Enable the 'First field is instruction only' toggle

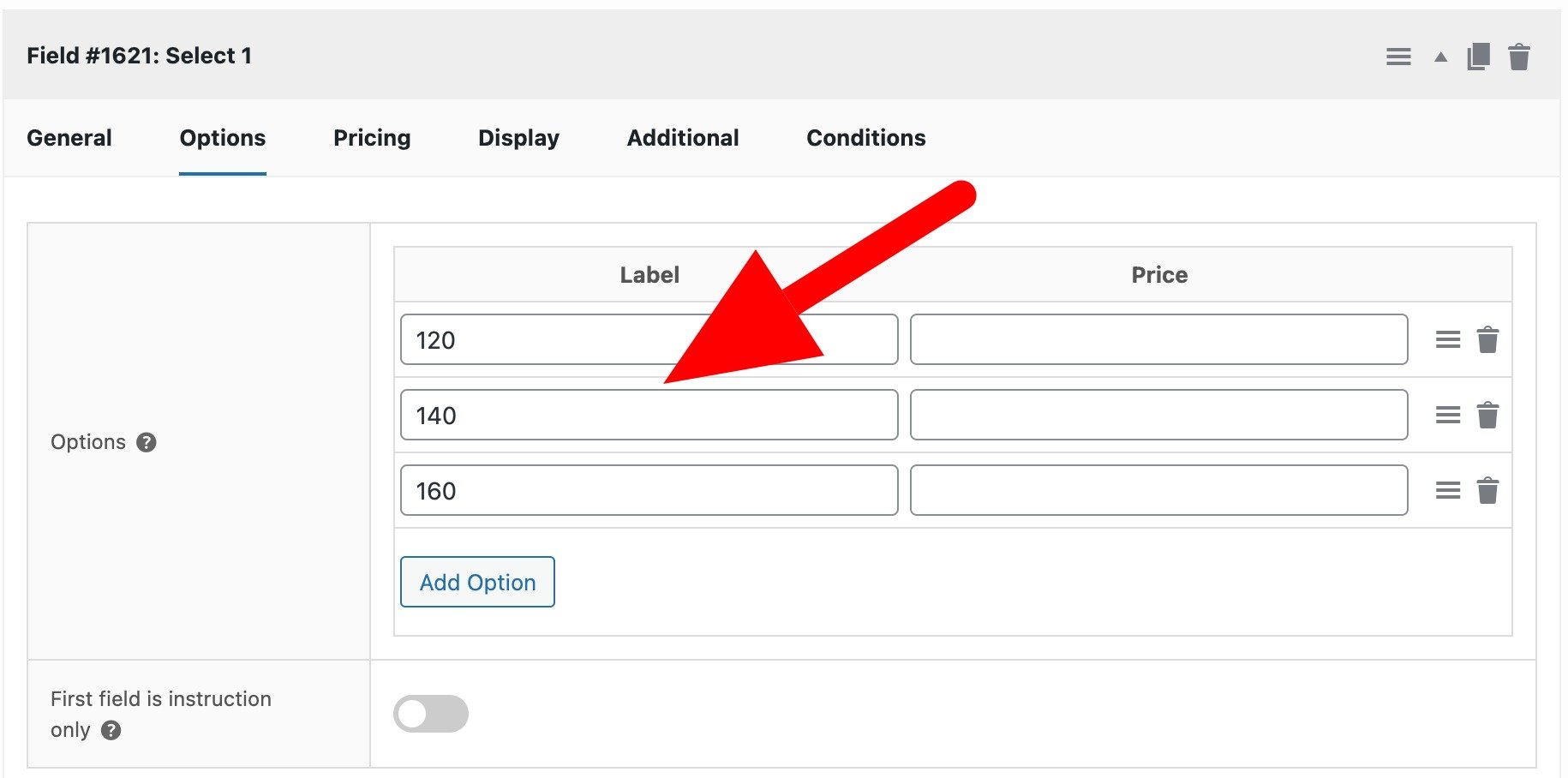coord(431,713)
